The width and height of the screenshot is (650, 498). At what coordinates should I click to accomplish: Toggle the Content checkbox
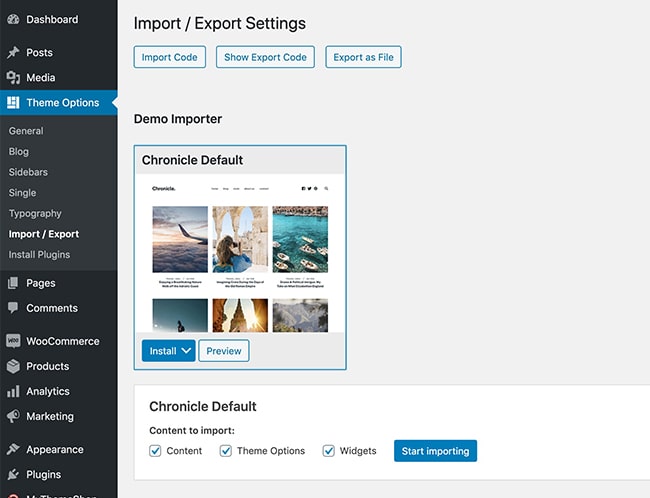pos(155,451)
